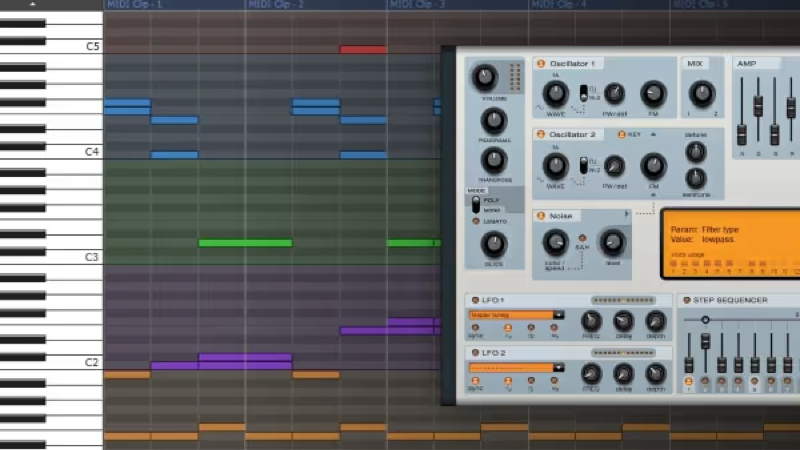Activate step 5 button in sequencer
Screen dimensions: 800x450
pyautogui.click(x=755, y=381)
